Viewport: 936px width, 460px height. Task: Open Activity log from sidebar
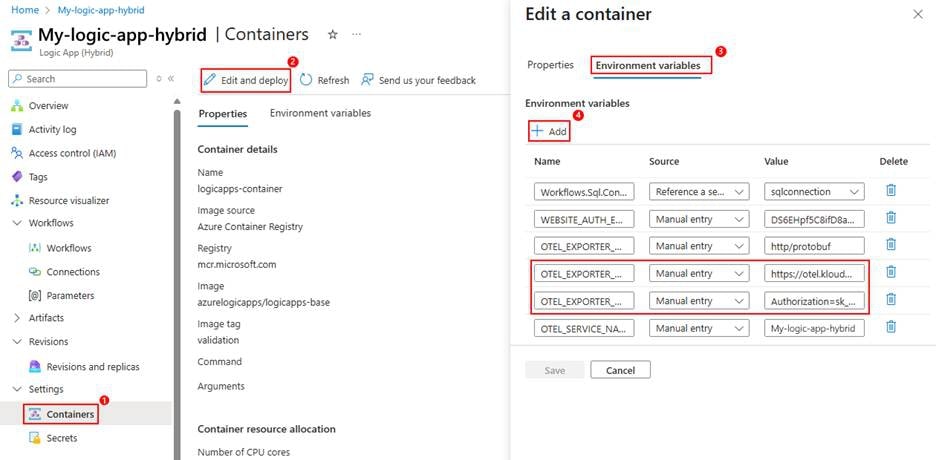click(52, 129)
